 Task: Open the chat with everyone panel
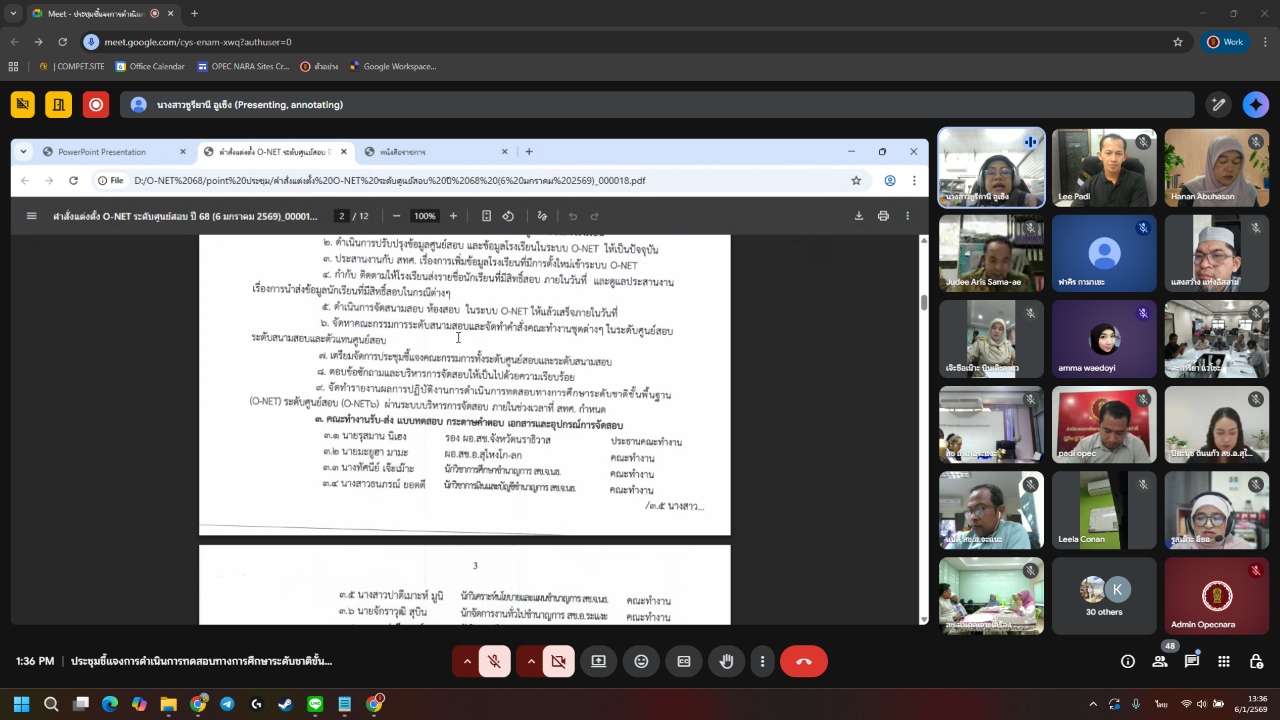point(1192,661)
